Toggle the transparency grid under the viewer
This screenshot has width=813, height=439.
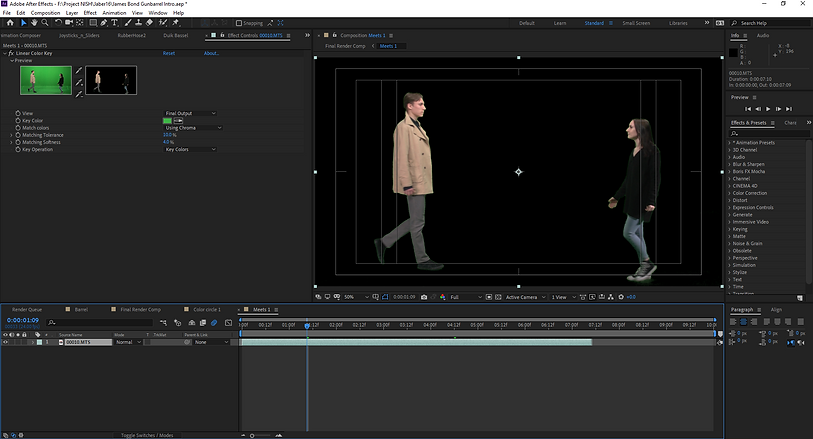[498, 297]
